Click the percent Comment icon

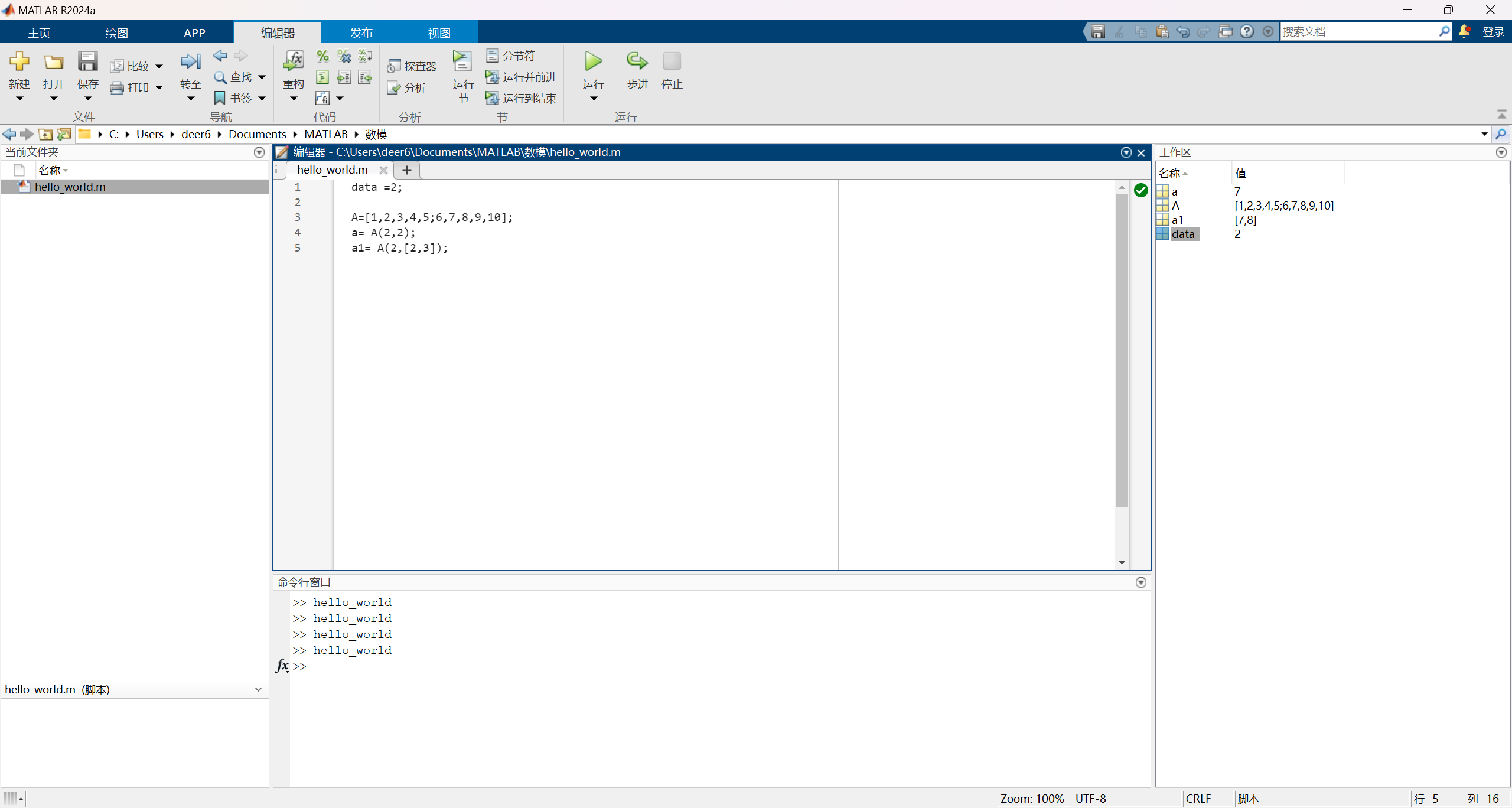point(322,56)
